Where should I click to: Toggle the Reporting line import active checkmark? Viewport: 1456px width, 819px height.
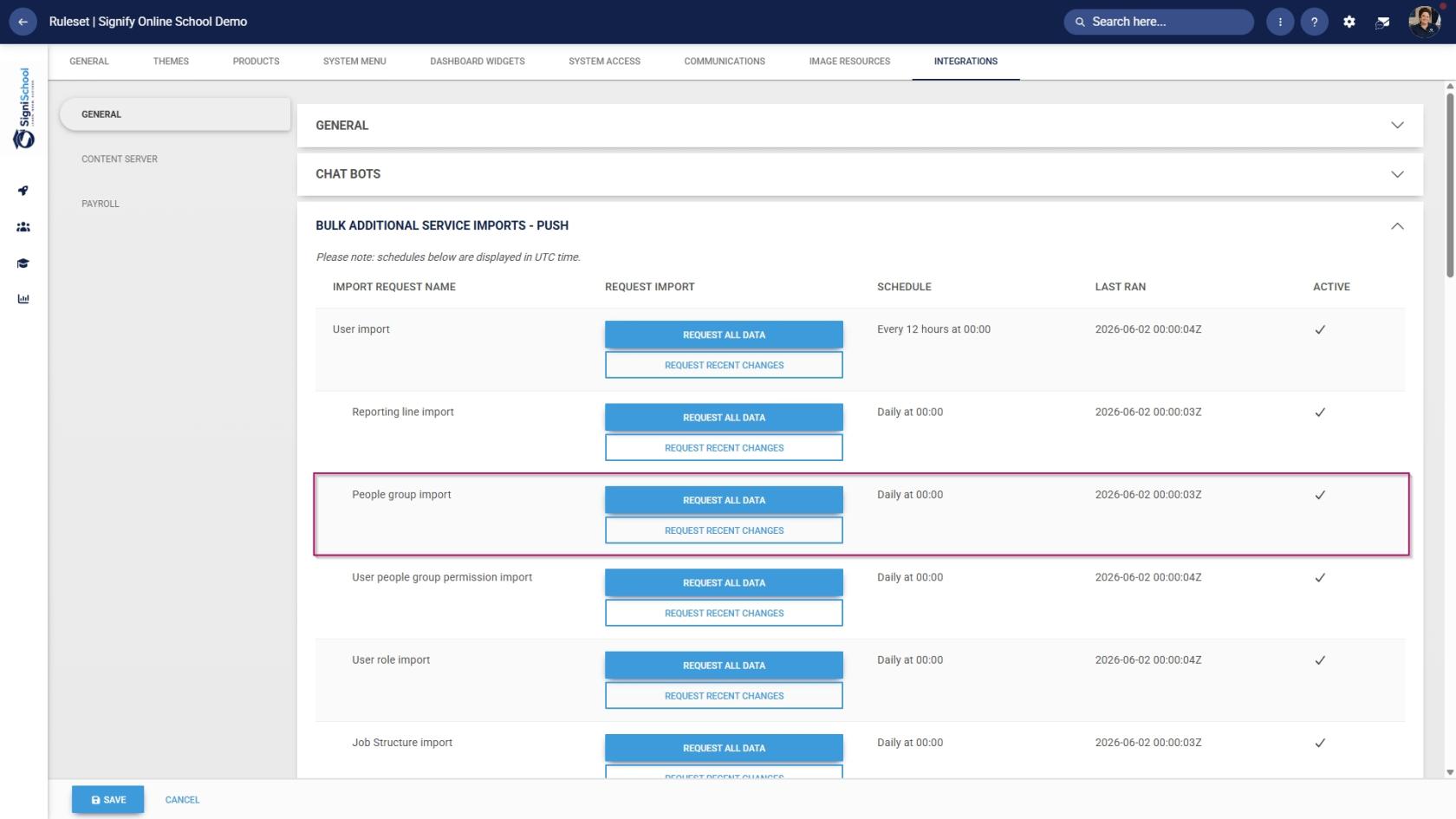coord(1320,413)
